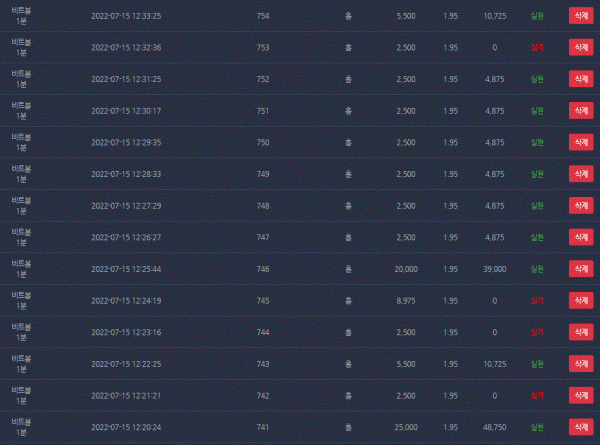Delete the round 753 bet entry

(581, 47)
